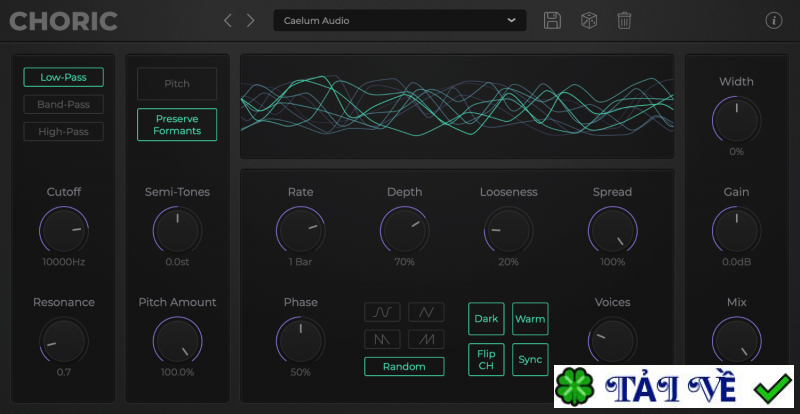This screenshot has width=800, height=414.
Task: Enable the Low-Pass filter mode
Action: pos(63,77)
